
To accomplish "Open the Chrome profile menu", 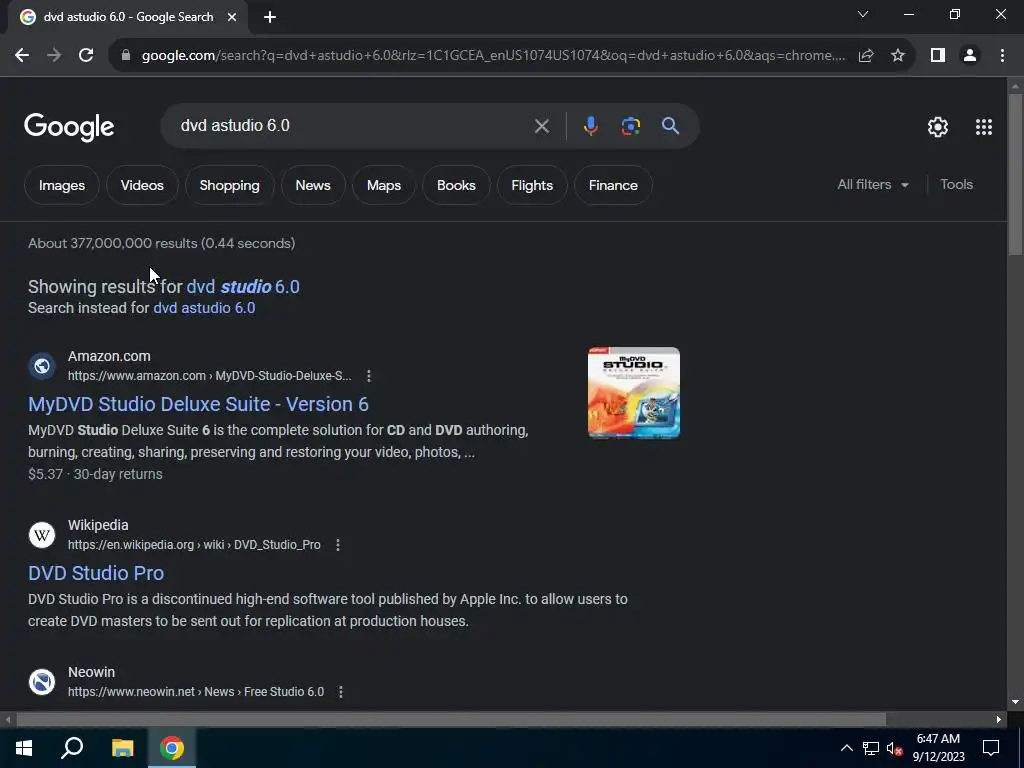I will click(970, 56).
